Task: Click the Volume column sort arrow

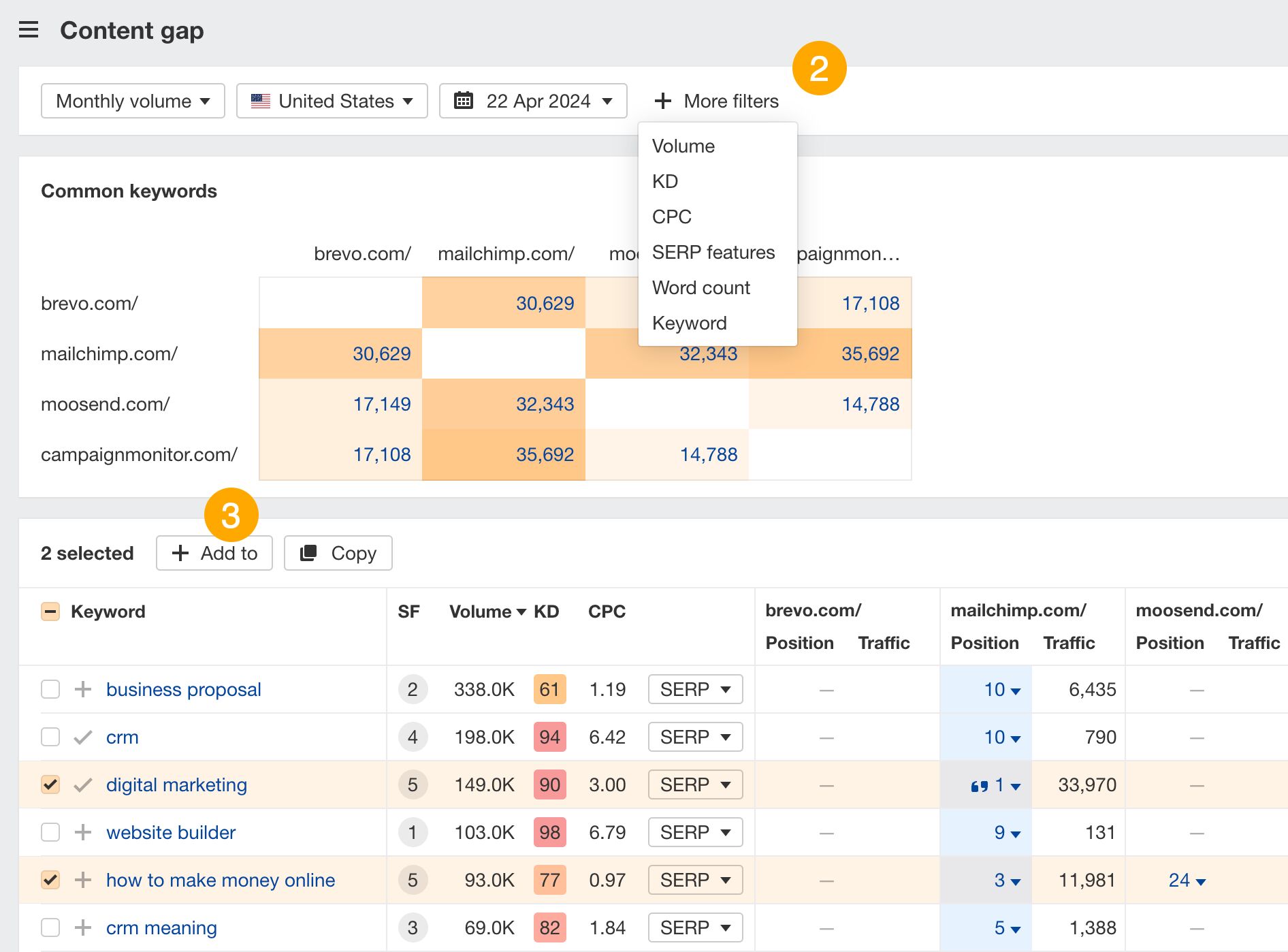Action: click(521, 612)
